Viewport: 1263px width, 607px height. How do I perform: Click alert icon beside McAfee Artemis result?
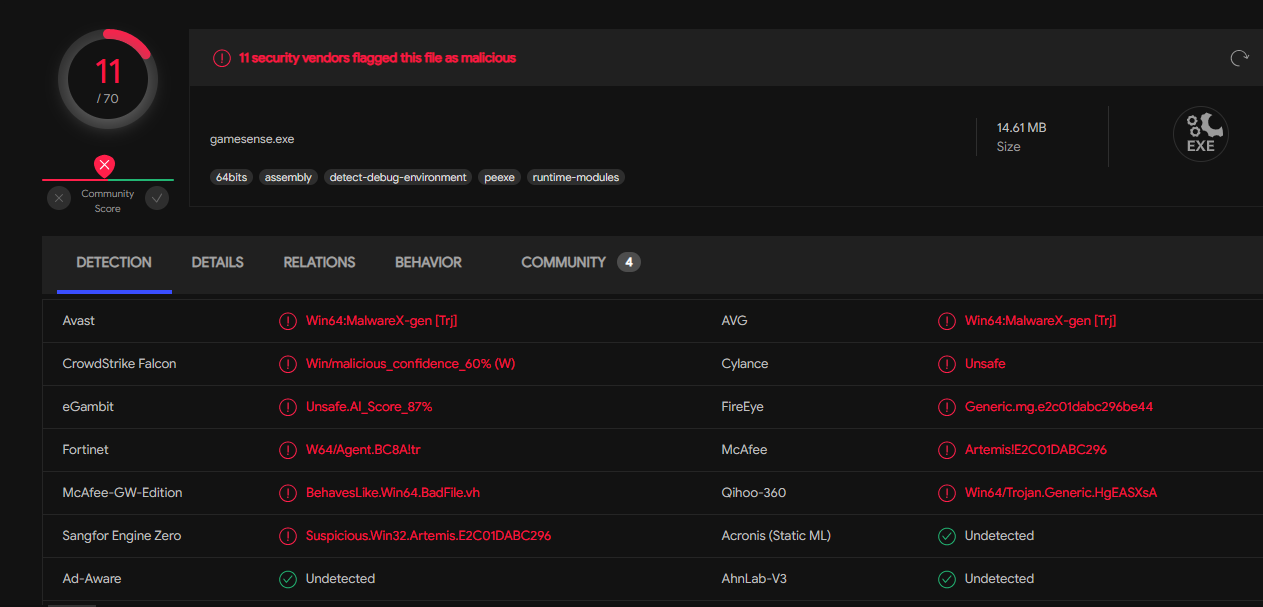point(947,450)
